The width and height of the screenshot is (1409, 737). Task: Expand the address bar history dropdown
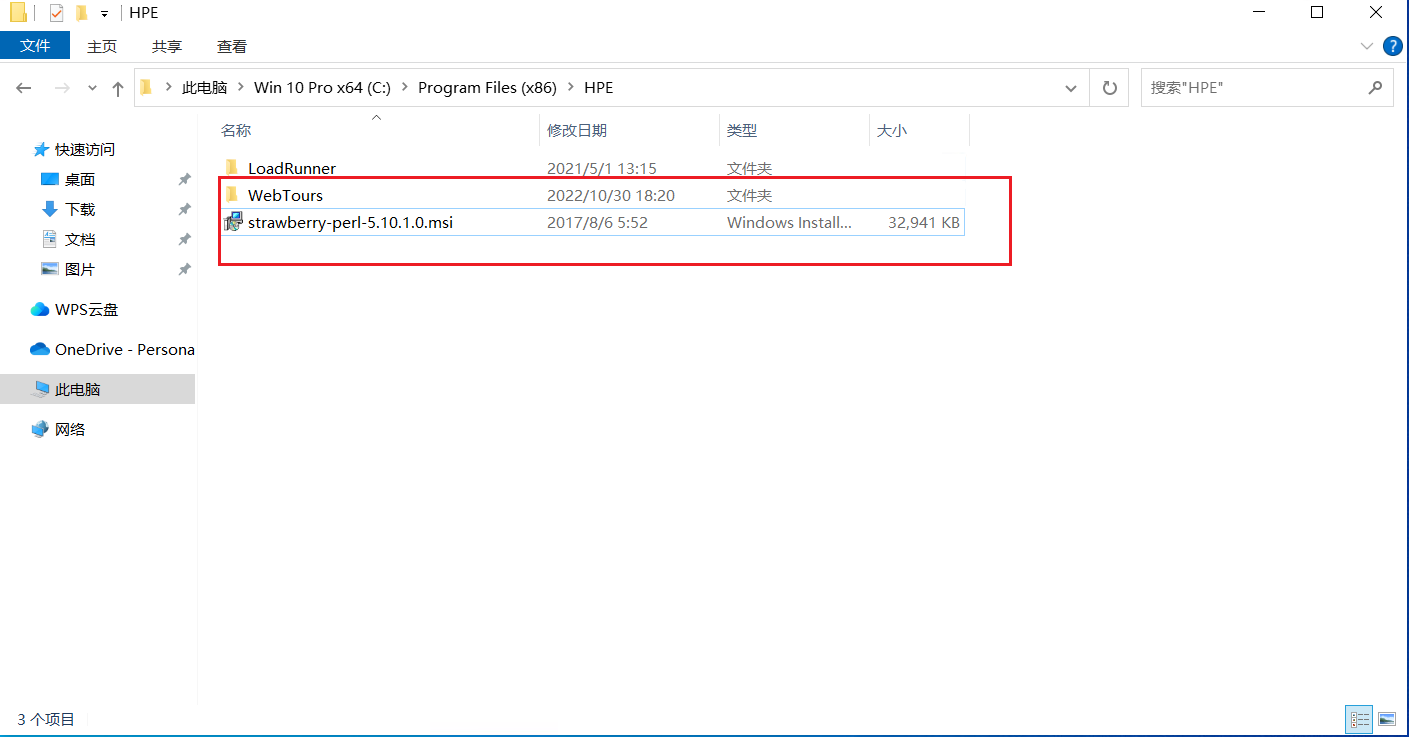tap(1072, 88)
